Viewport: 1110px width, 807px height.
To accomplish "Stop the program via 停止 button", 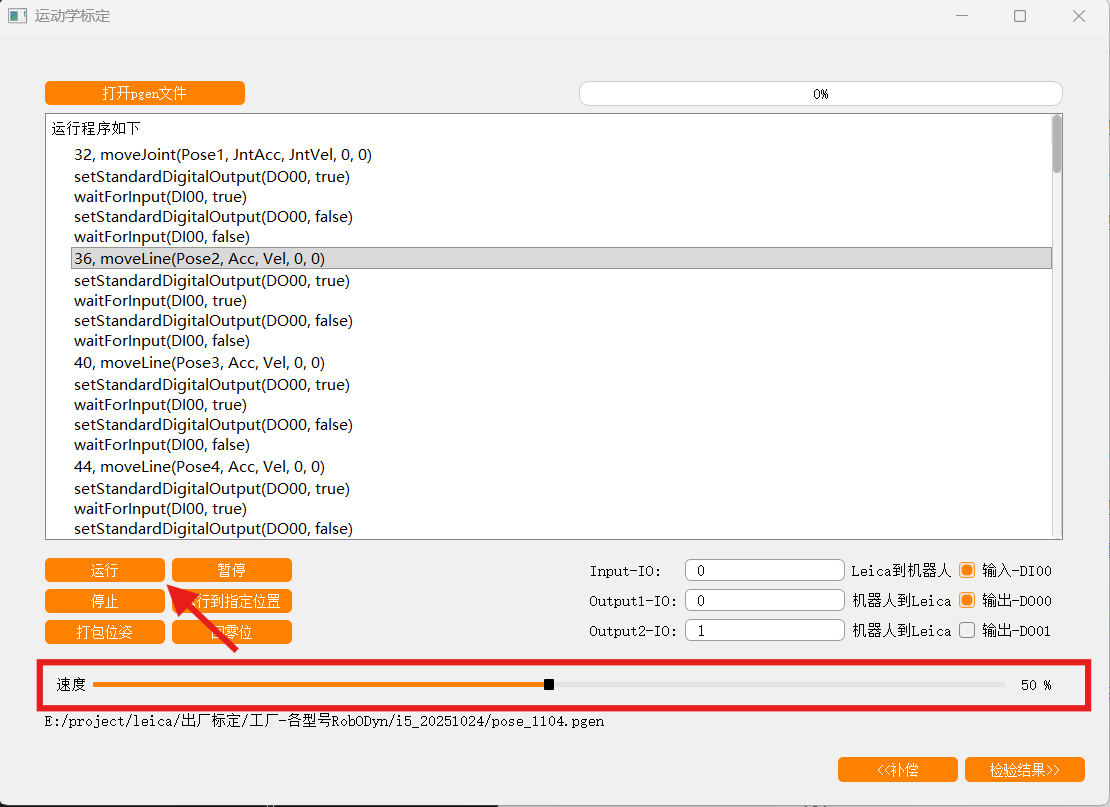I will (x=104, y=600).
